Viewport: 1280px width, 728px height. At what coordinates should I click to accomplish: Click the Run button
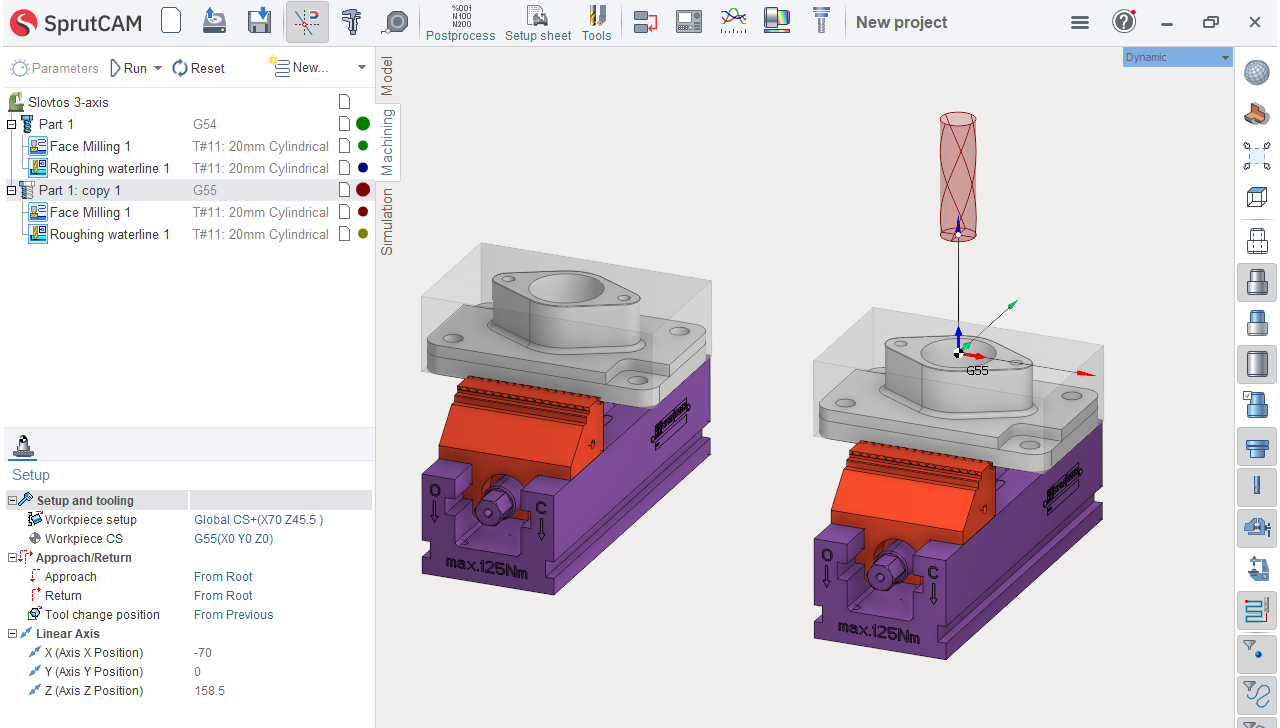pos(128,68)
